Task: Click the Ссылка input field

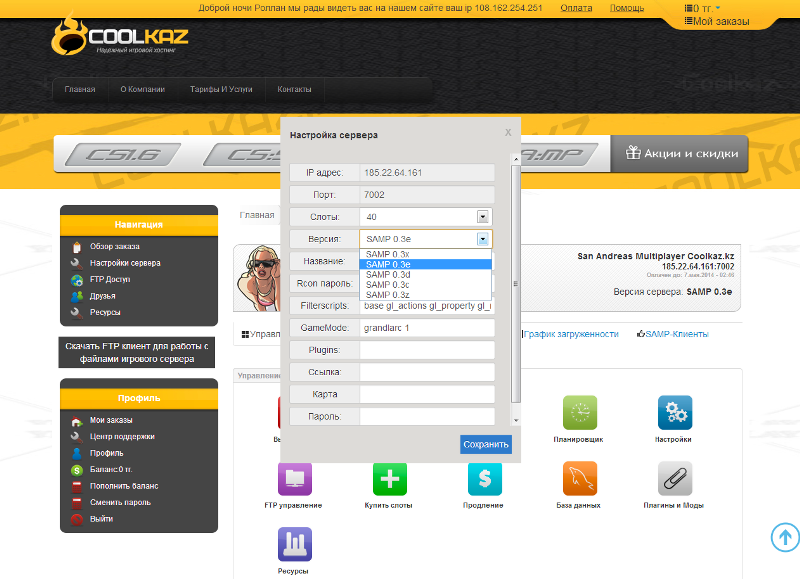Action: click(x=427, y=372)
